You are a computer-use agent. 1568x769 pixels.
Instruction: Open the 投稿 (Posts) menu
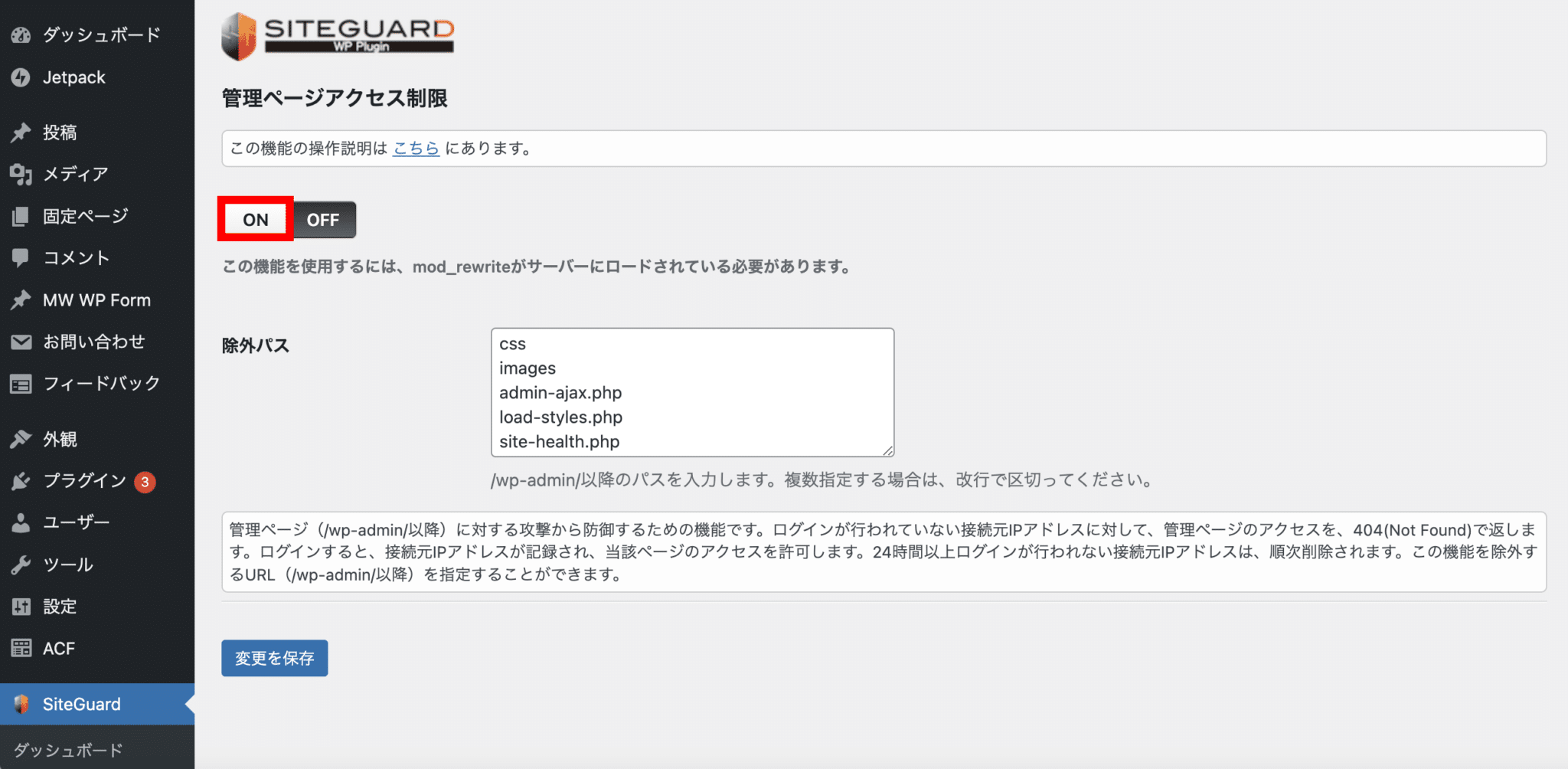pyautogui.click(x=21, y=132)
